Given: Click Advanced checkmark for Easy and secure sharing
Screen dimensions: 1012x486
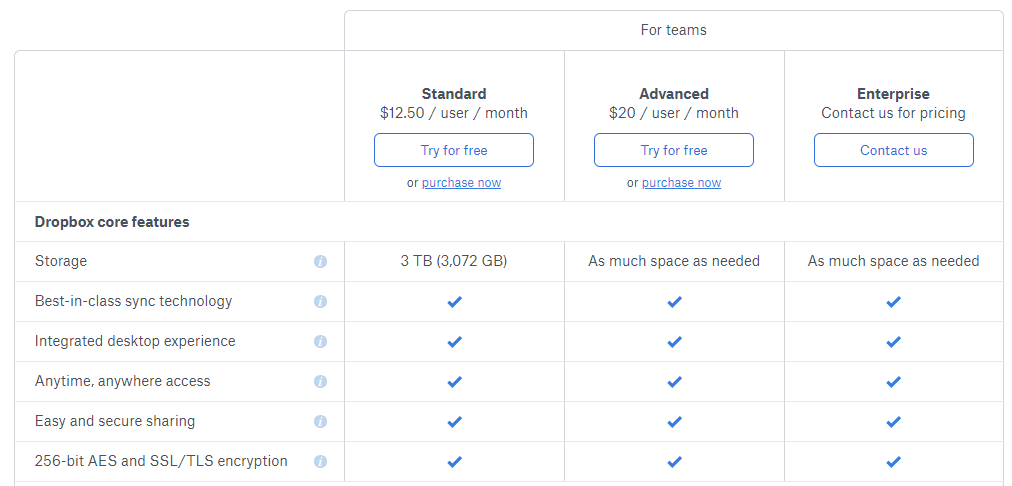Looking at the screenshot, I should (674, 421).
